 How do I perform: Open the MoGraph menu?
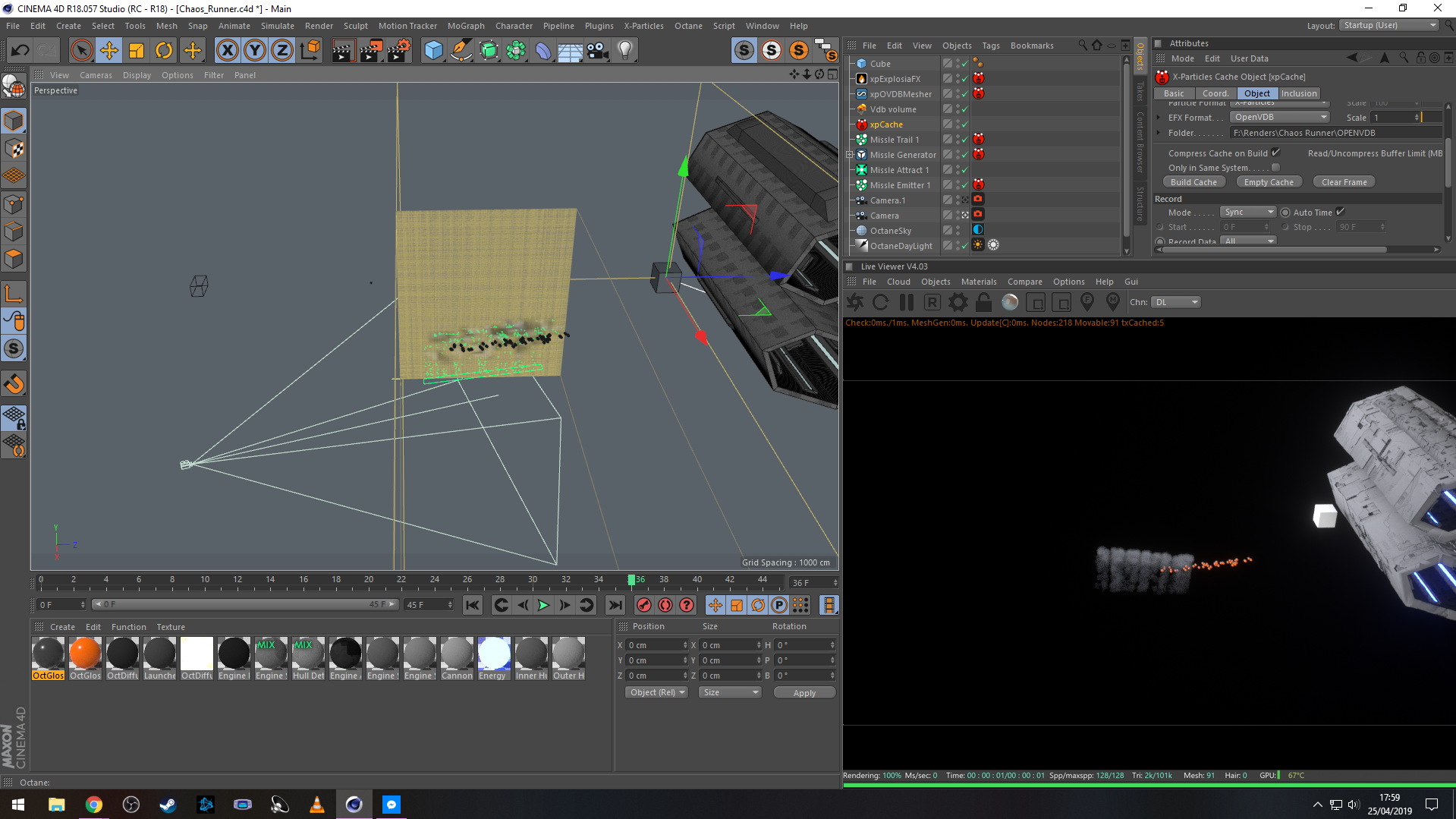pyautogui.click(x=466, y=26)
